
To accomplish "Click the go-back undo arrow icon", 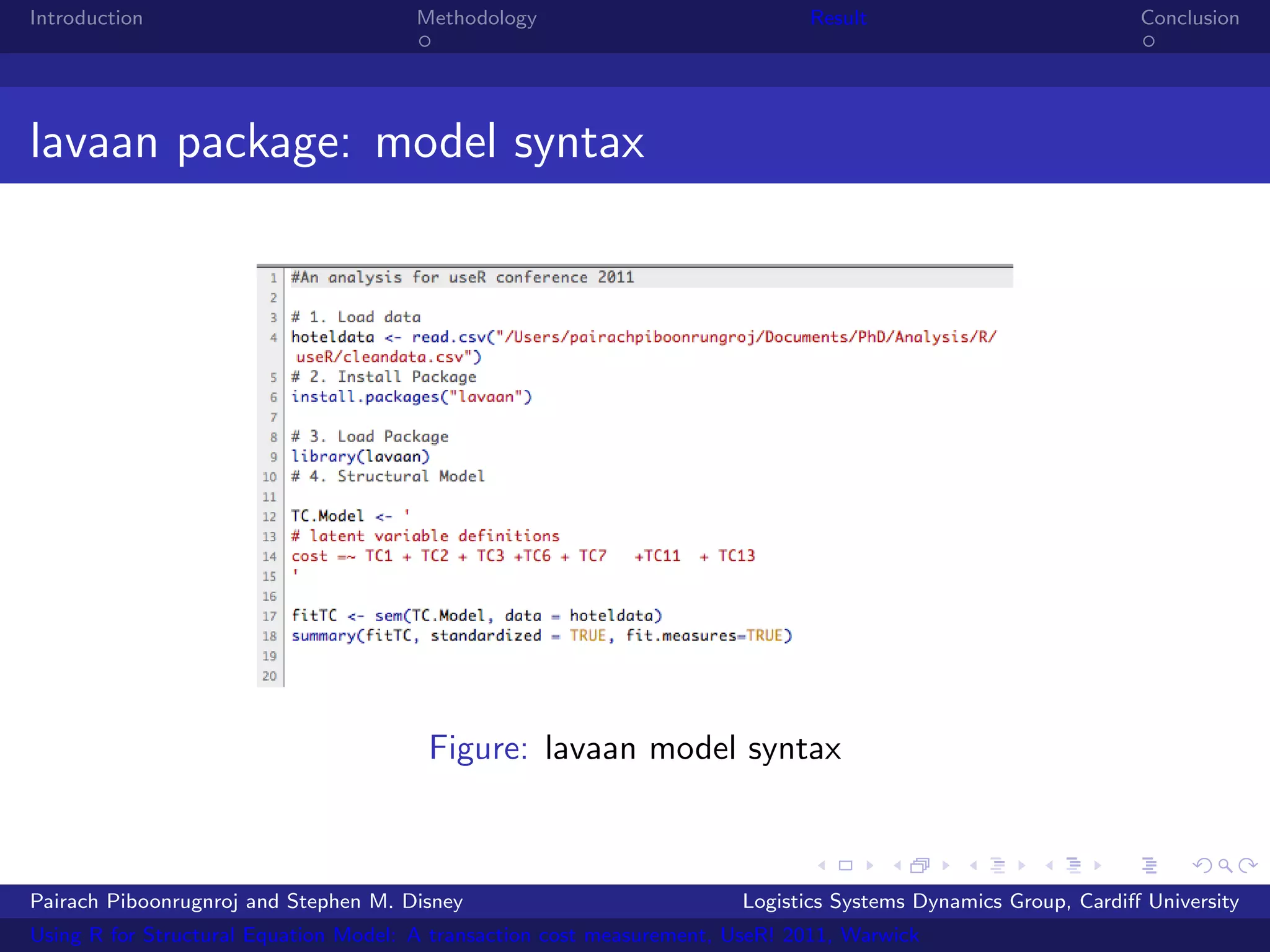I will (1202, 865).
